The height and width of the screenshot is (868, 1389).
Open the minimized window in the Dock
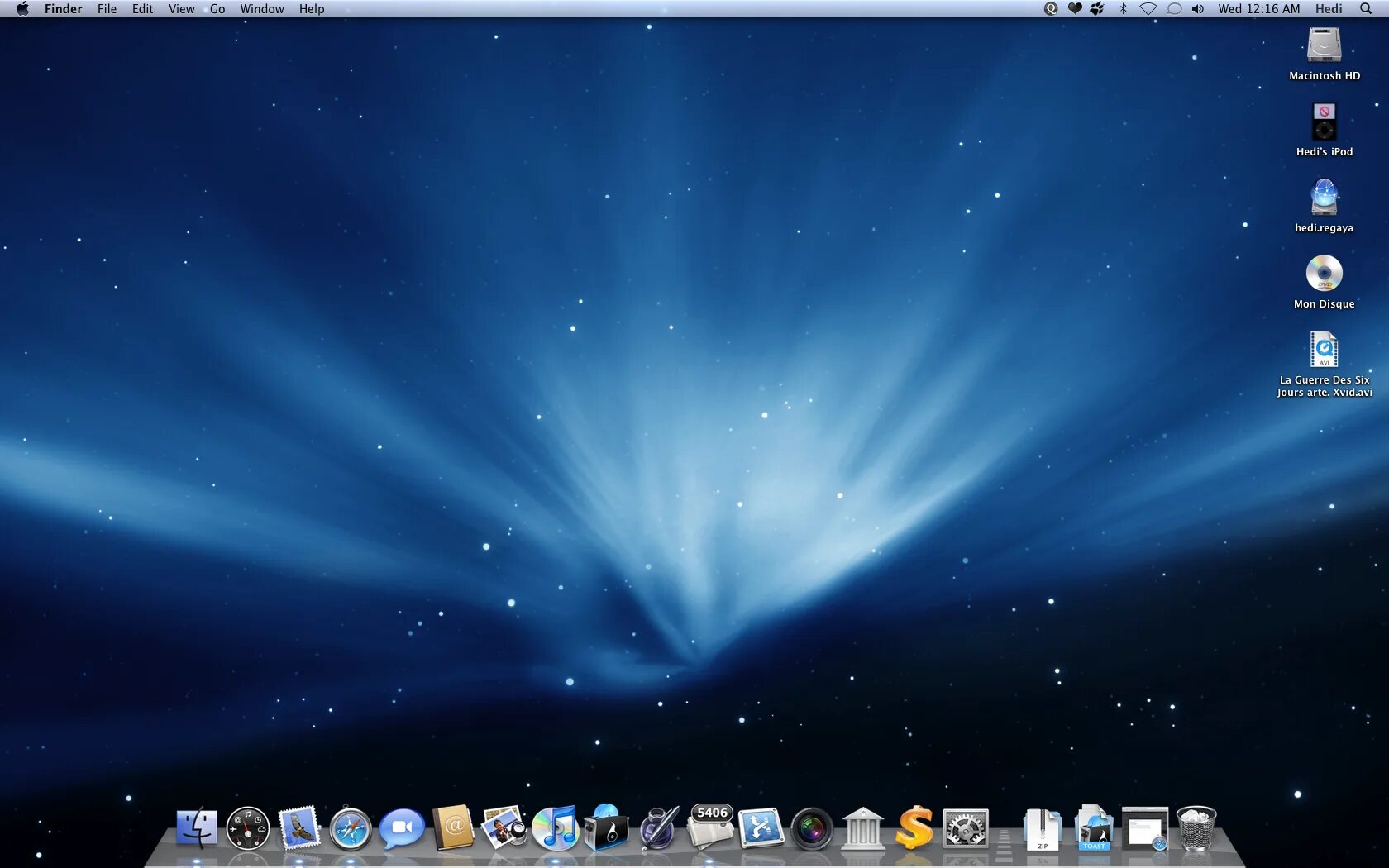click(1145, 828)
